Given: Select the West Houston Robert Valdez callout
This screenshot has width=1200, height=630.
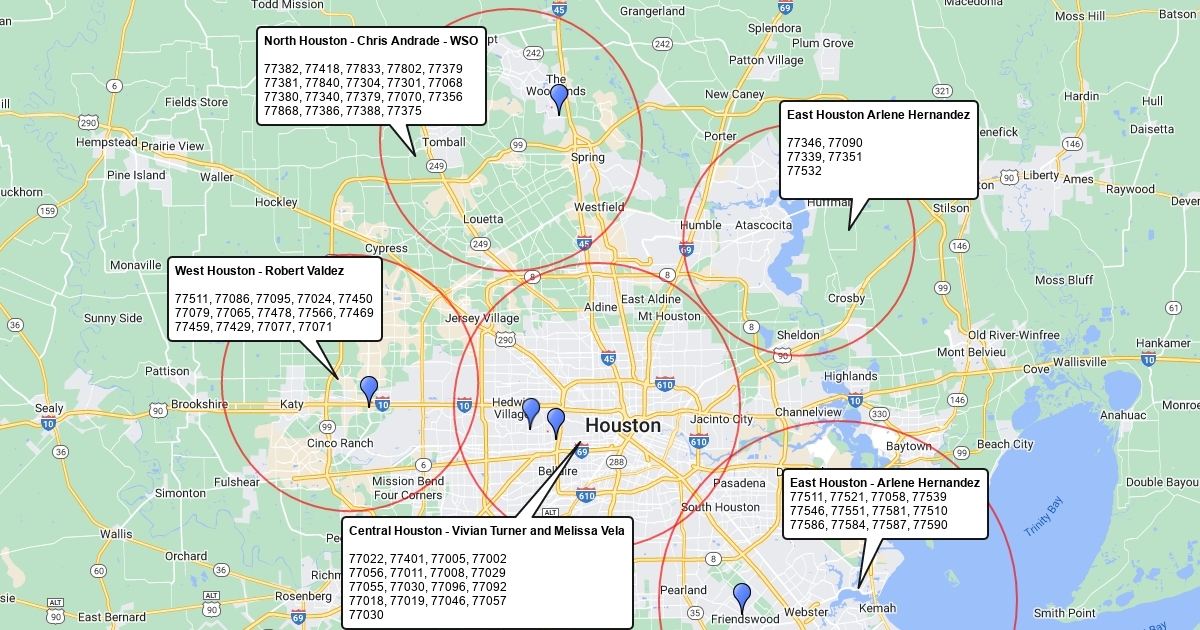Looking at the screenshot, I should click(274, 299).
